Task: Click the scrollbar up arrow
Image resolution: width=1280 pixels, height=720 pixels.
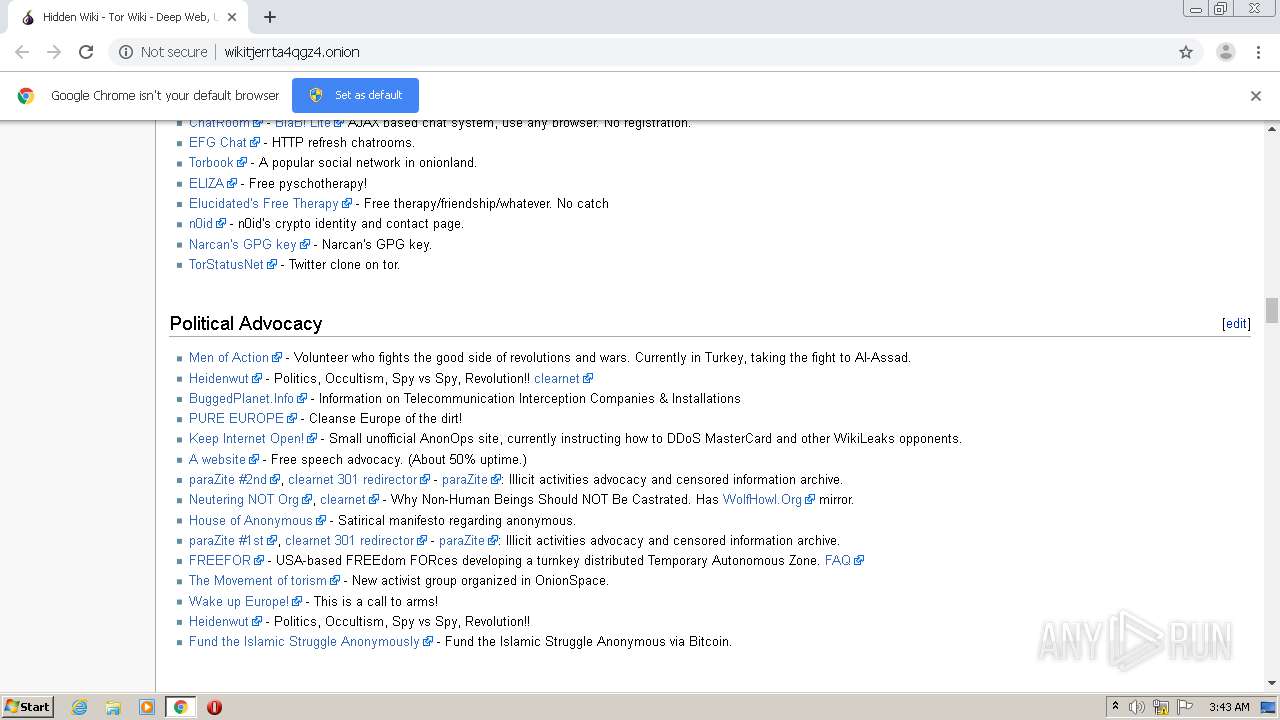Action: coord(1272,128)
